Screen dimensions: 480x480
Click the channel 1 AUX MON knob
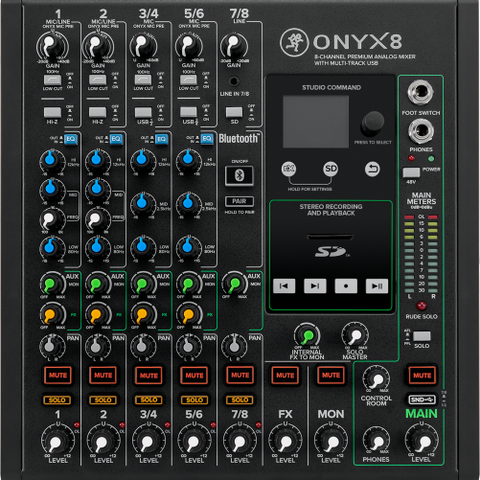click(x=52, y=284)
